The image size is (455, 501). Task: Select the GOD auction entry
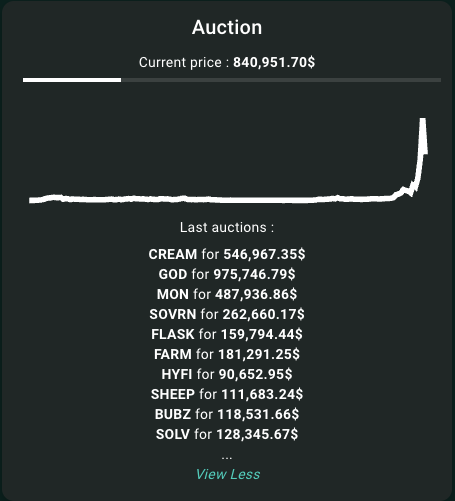point(227,274)
